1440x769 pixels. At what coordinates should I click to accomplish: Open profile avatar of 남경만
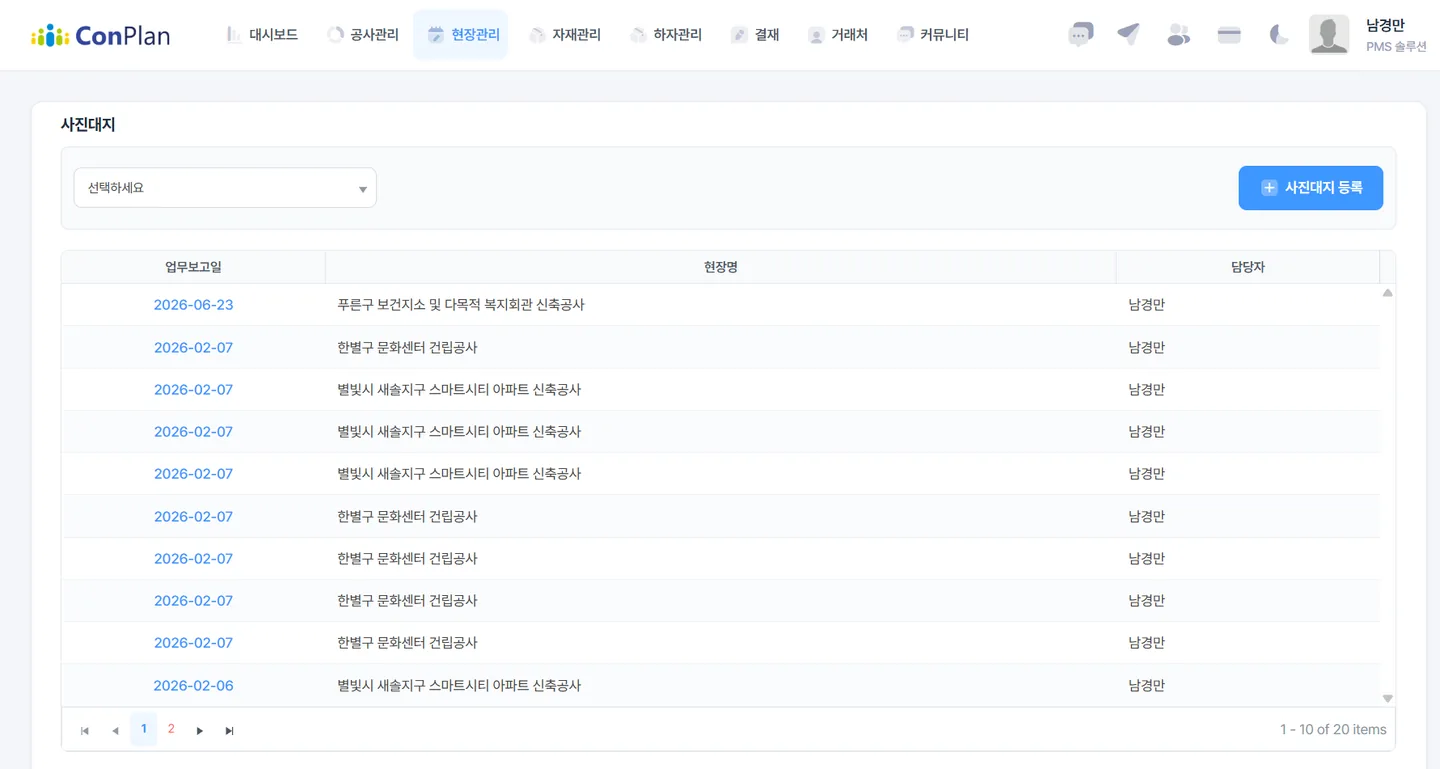point(1329,35)
